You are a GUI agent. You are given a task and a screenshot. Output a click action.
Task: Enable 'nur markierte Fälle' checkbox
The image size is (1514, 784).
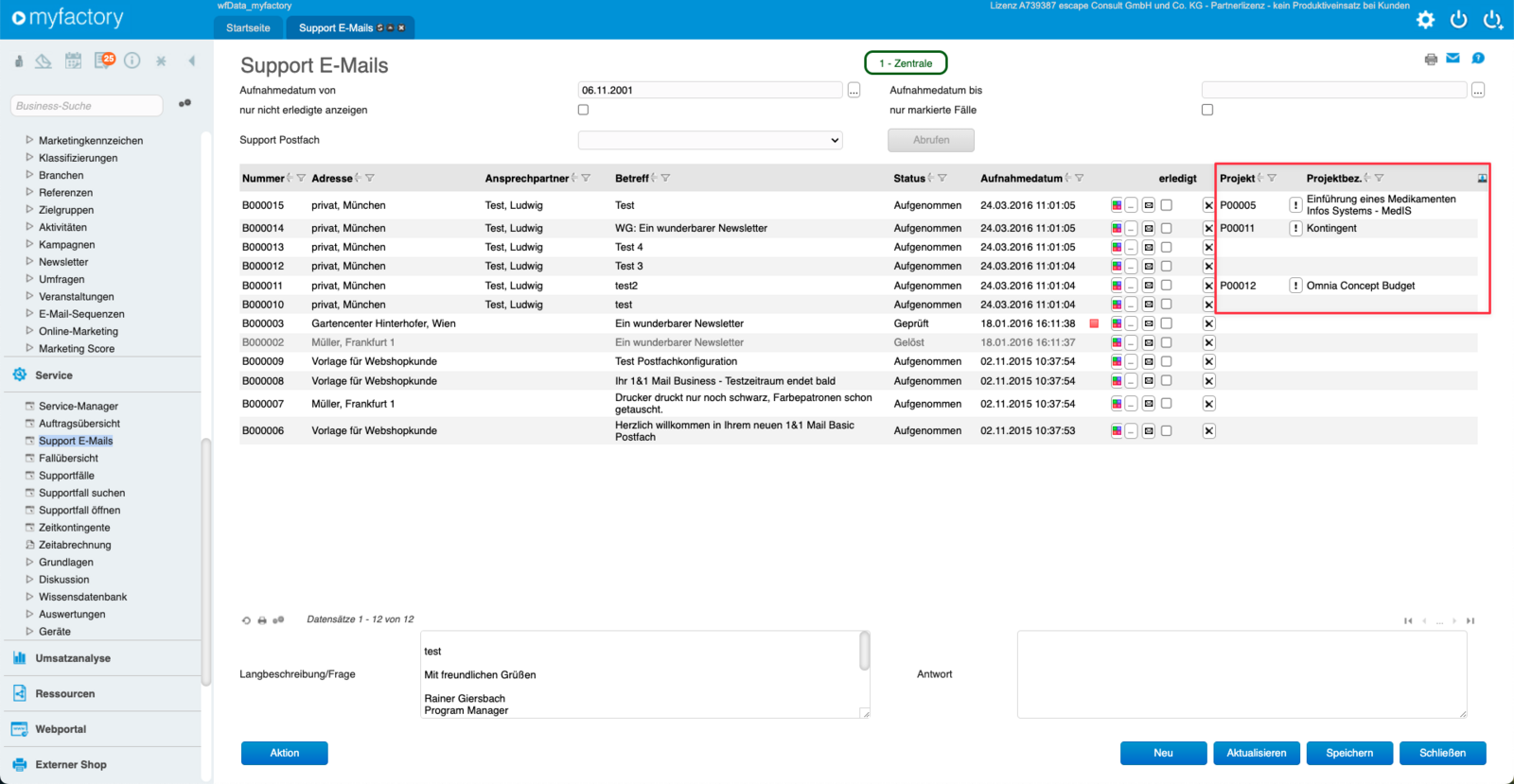1207,110
